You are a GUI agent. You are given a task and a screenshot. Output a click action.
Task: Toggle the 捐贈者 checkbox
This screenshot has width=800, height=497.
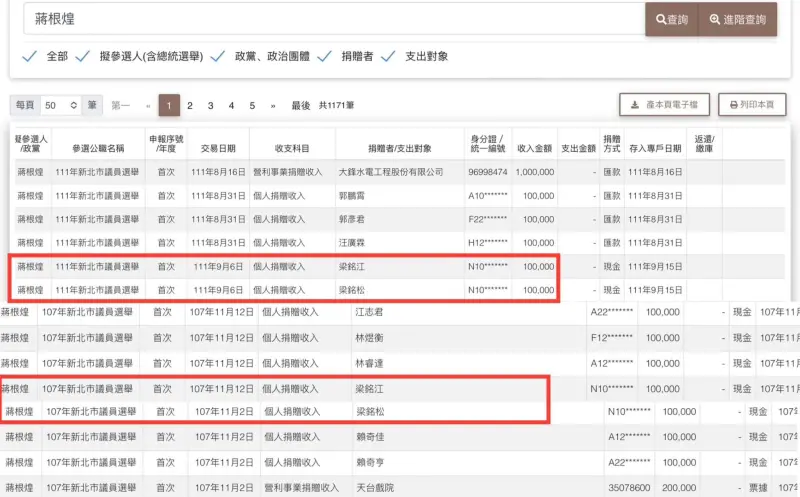[324, 56]
